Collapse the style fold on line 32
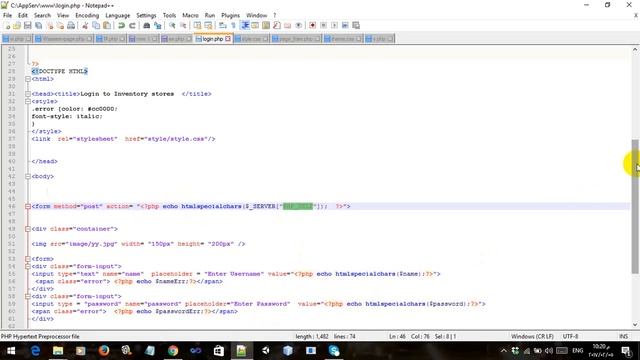The image size is (640, 360). [28, 101]
